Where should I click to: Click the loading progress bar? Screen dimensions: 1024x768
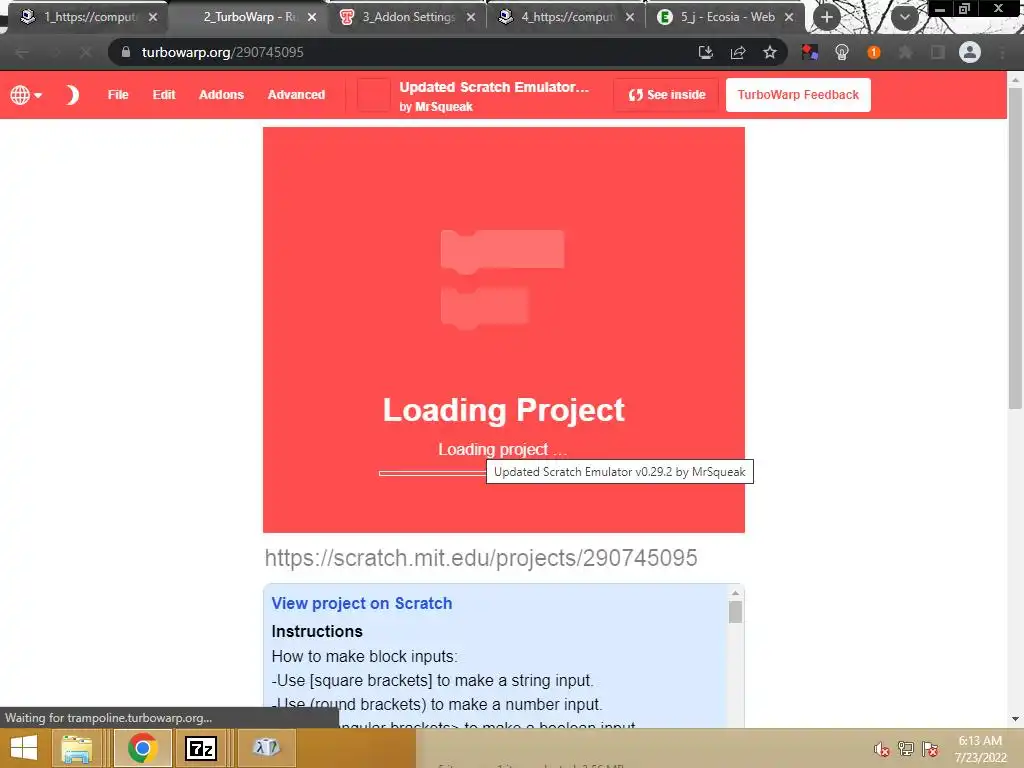pos(432,473)
